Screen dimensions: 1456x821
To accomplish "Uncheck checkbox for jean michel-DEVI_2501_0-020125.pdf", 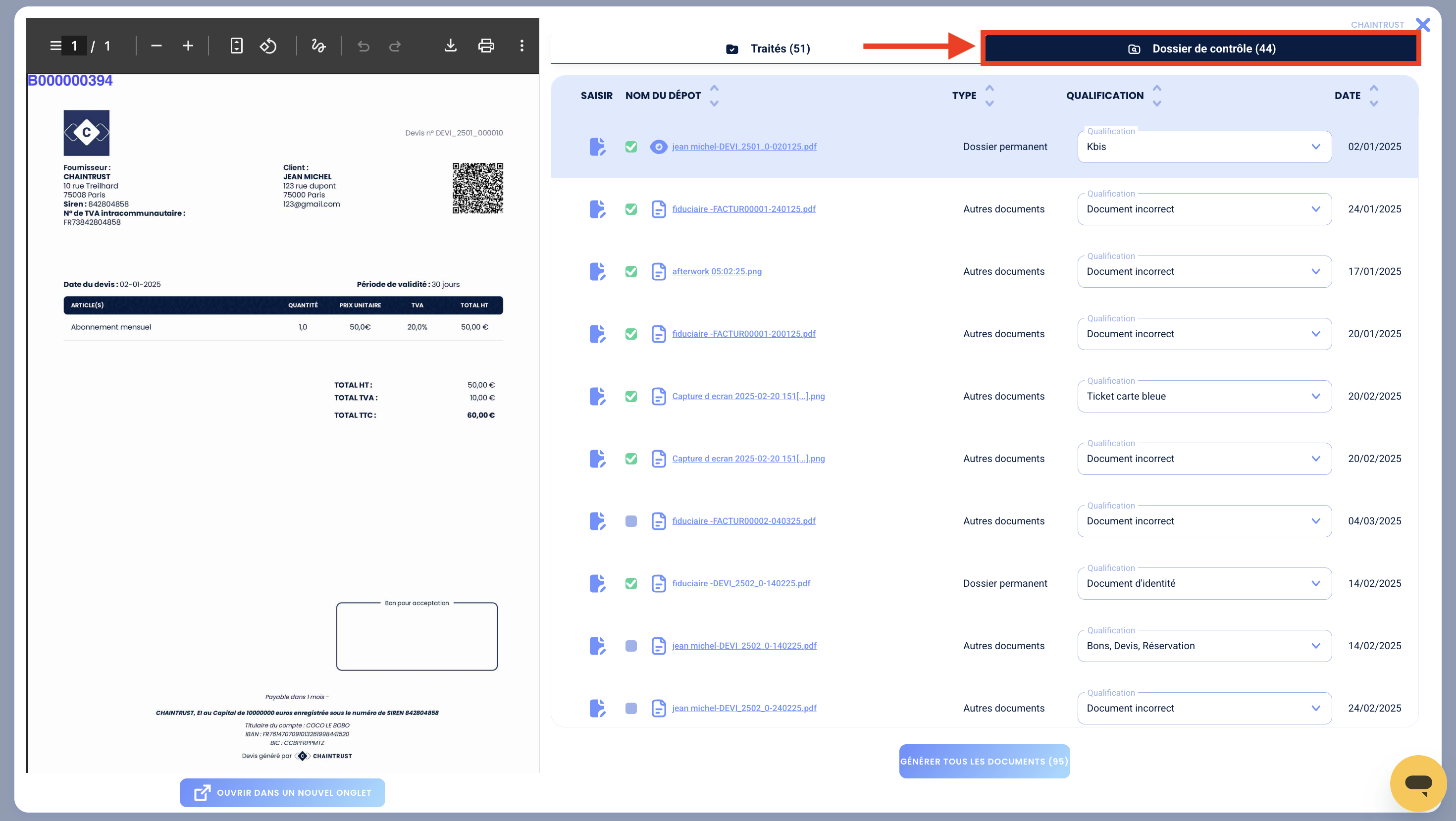I will click(x=631, y=147).
